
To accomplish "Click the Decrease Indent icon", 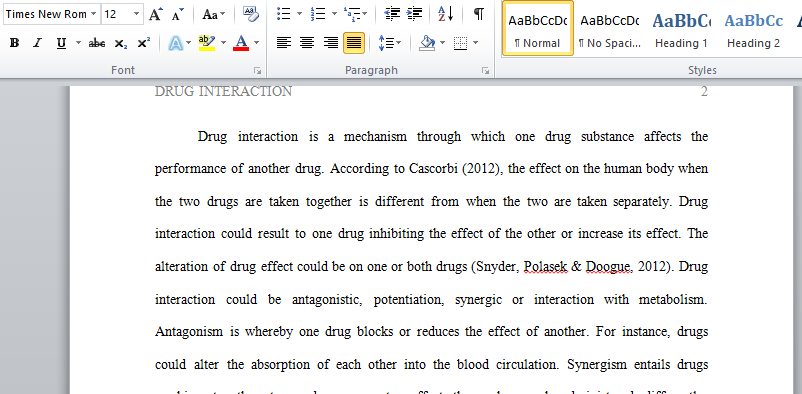I will tap(392, 14).
